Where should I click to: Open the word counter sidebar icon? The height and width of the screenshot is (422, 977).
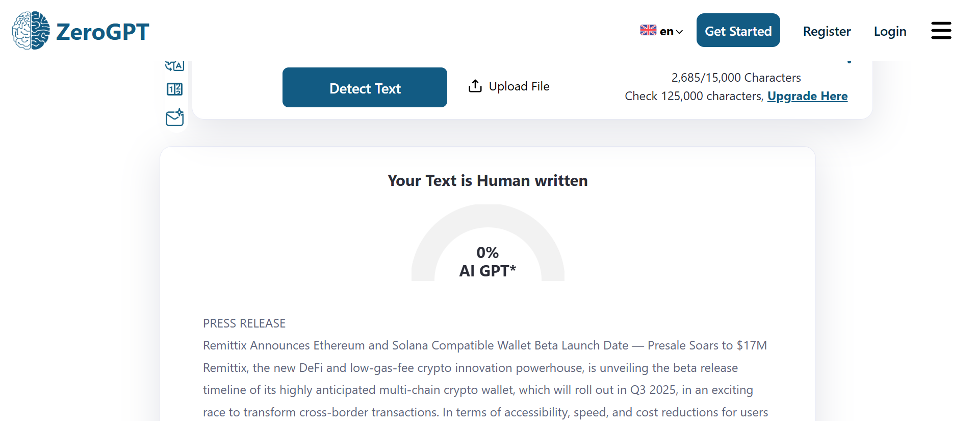click(x=174, y=90)
